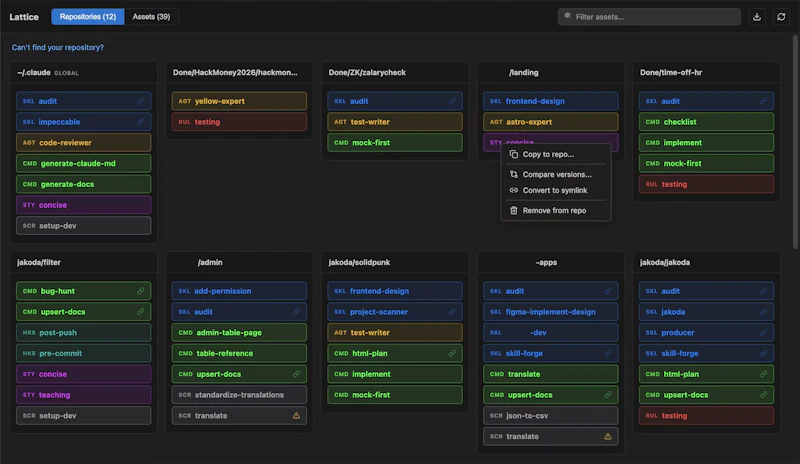Click link icon on jakoda/jakoda upsert-docs
This screenshot has width=800, height=464.
763,395
